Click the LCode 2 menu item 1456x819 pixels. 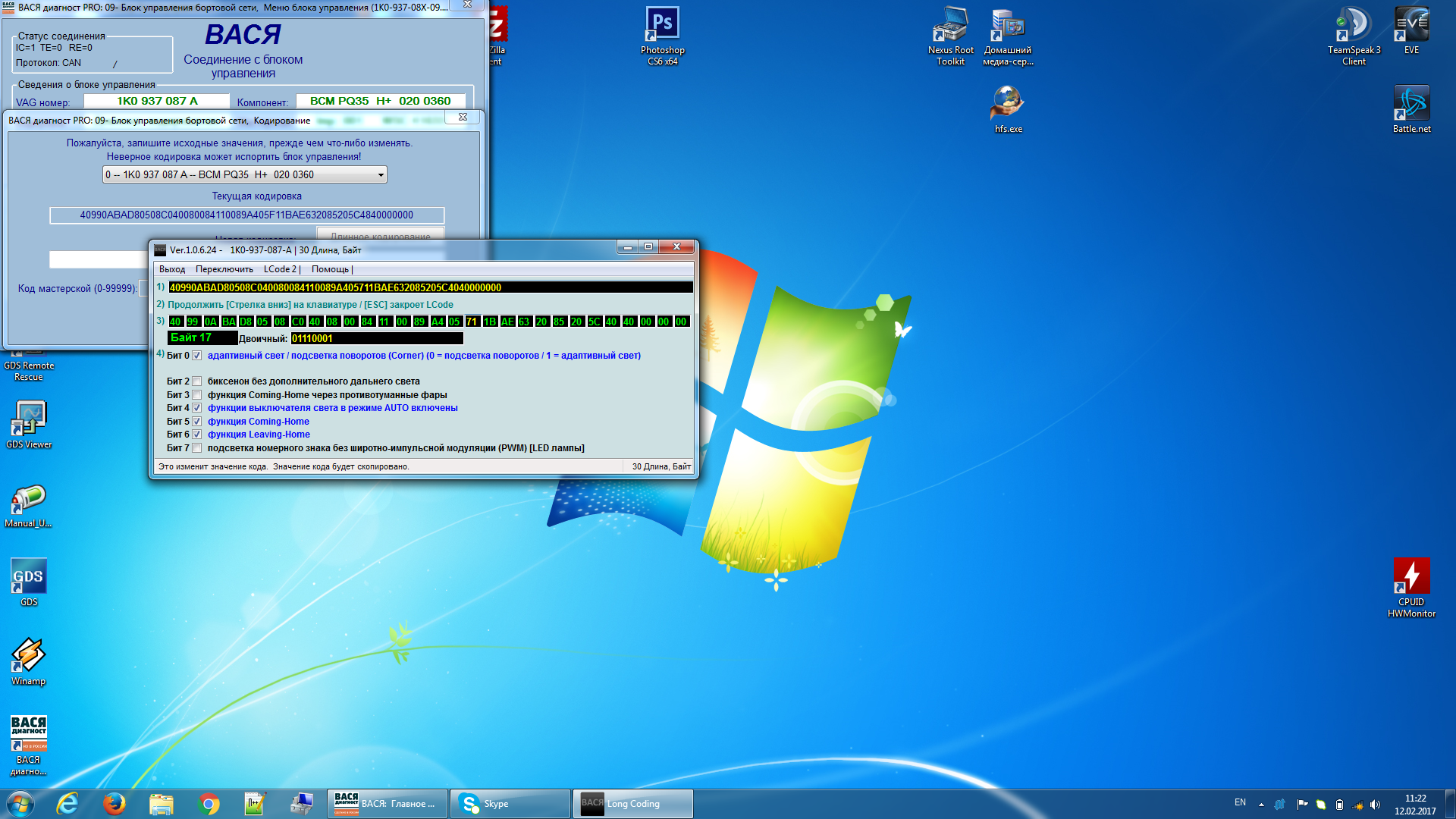pos(280,269)
